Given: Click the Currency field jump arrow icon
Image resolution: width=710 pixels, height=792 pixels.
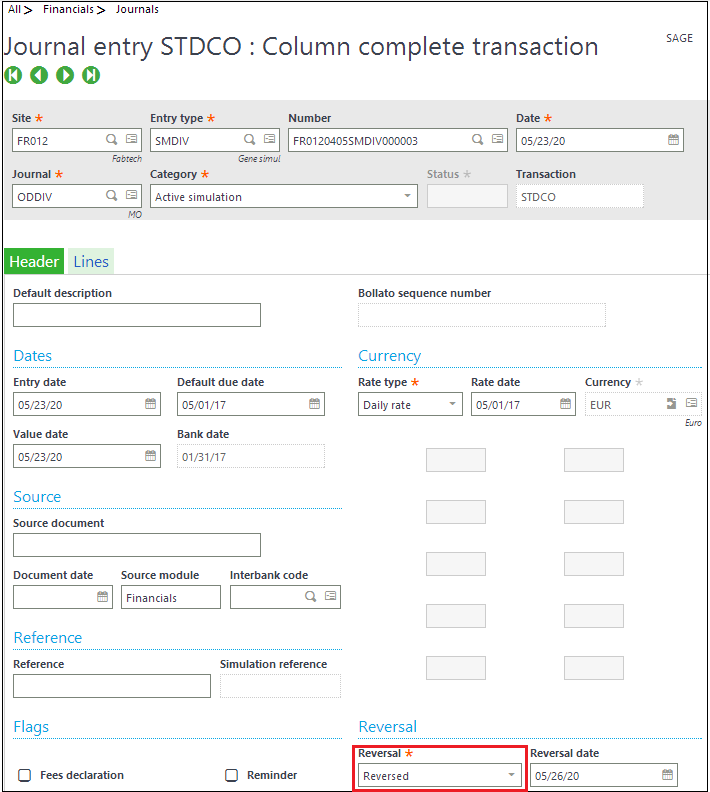Looking at the screenshot, I should (x=671, y=404).
